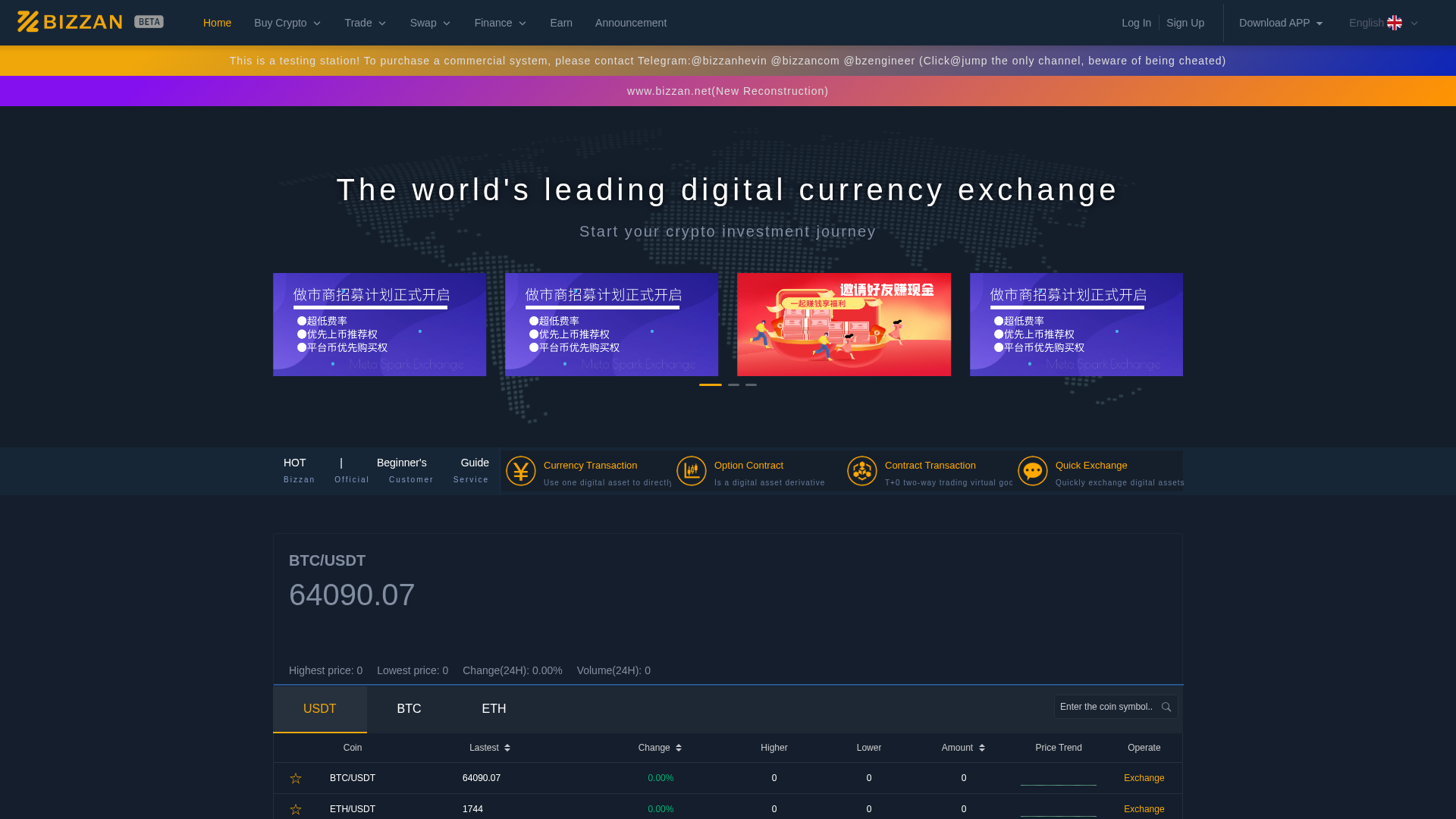Screen dimensions: 1456x819
Task: Click the Customer Service text
Action: coord(439,480)
